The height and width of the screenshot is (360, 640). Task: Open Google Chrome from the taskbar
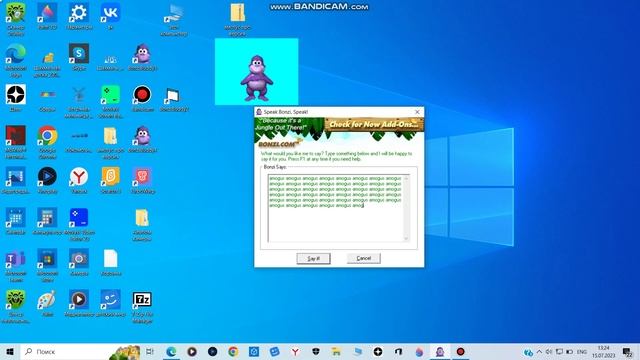233,351
